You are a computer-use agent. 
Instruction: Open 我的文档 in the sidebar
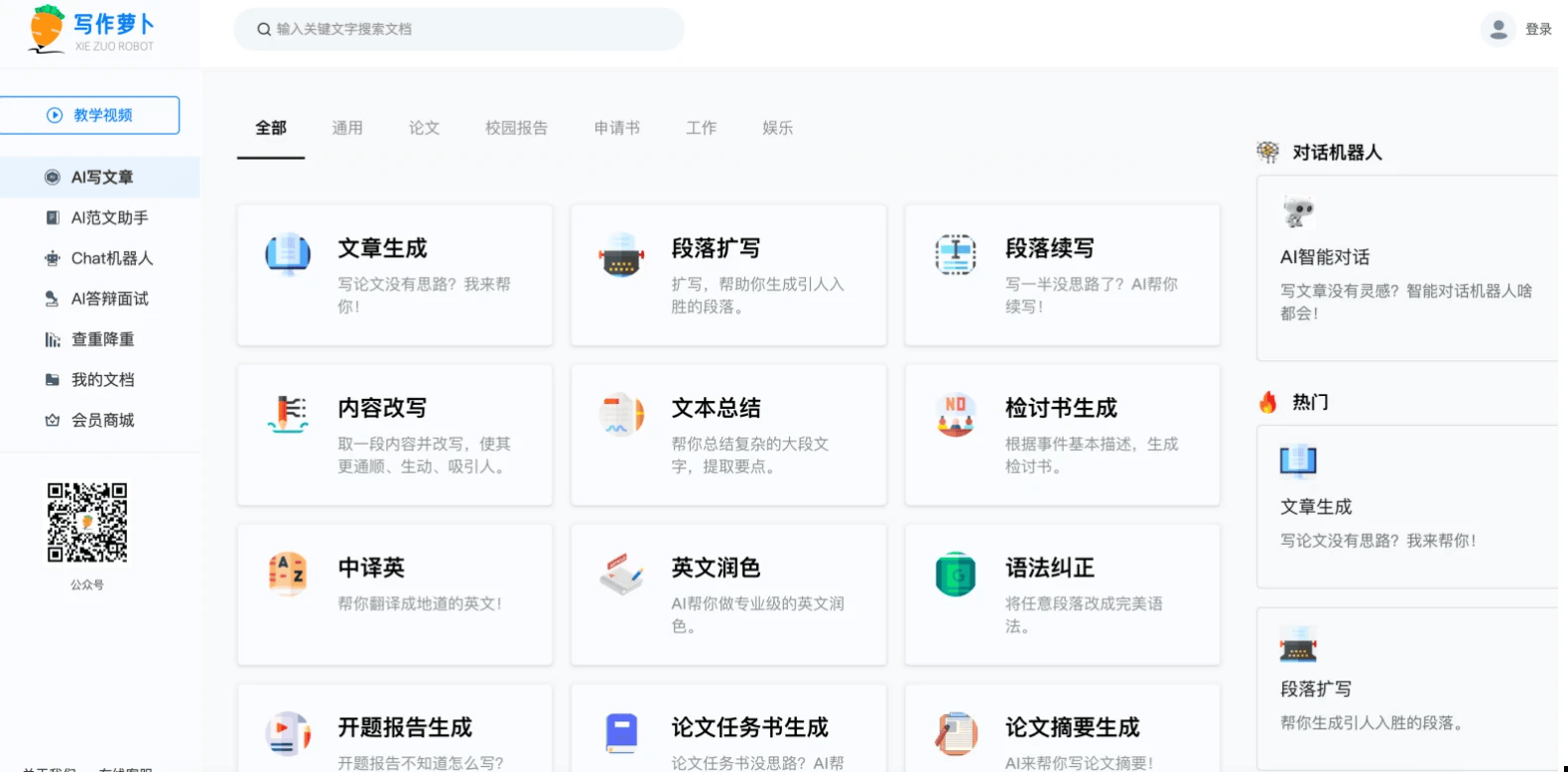(99, 380)
